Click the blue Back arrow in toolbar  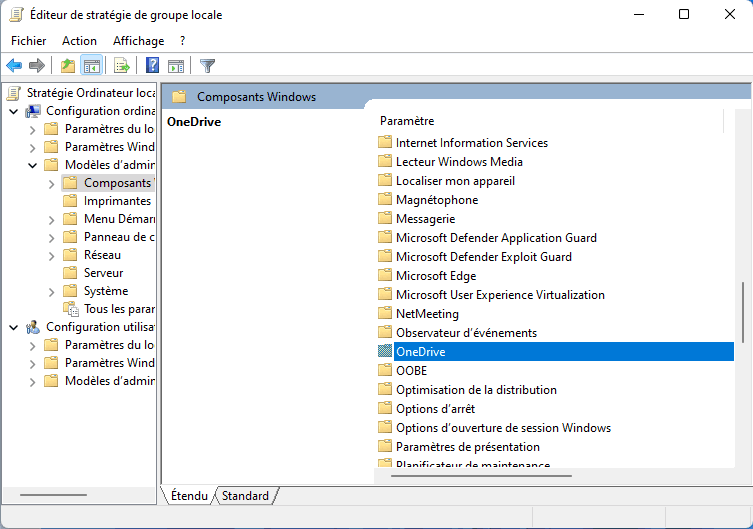(14, 66)
